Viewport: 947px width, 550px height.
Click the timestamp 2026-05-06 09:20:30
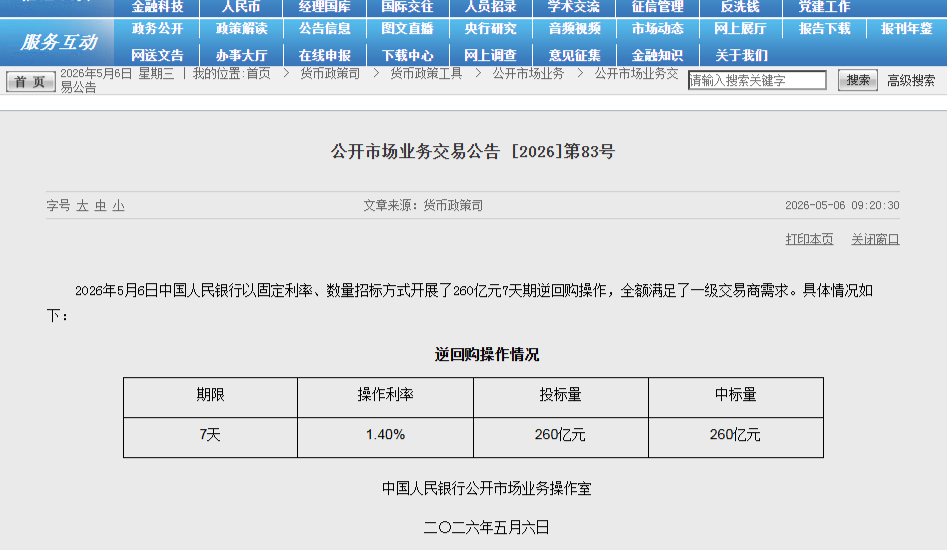tap(842, 205)
